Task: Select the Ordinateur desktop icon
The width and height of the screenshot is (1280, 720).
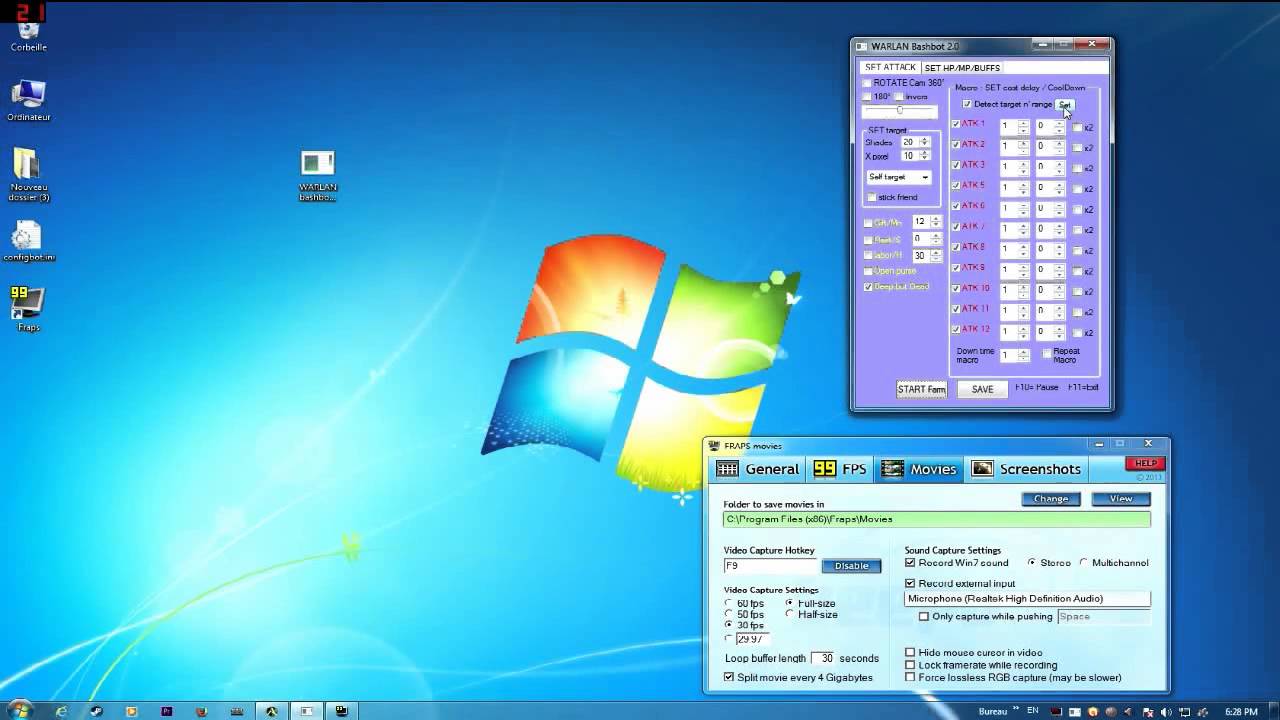Action: 28,100
